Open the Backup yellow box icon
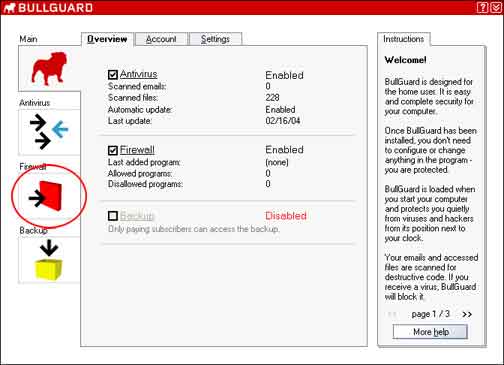 coord(49,260)
